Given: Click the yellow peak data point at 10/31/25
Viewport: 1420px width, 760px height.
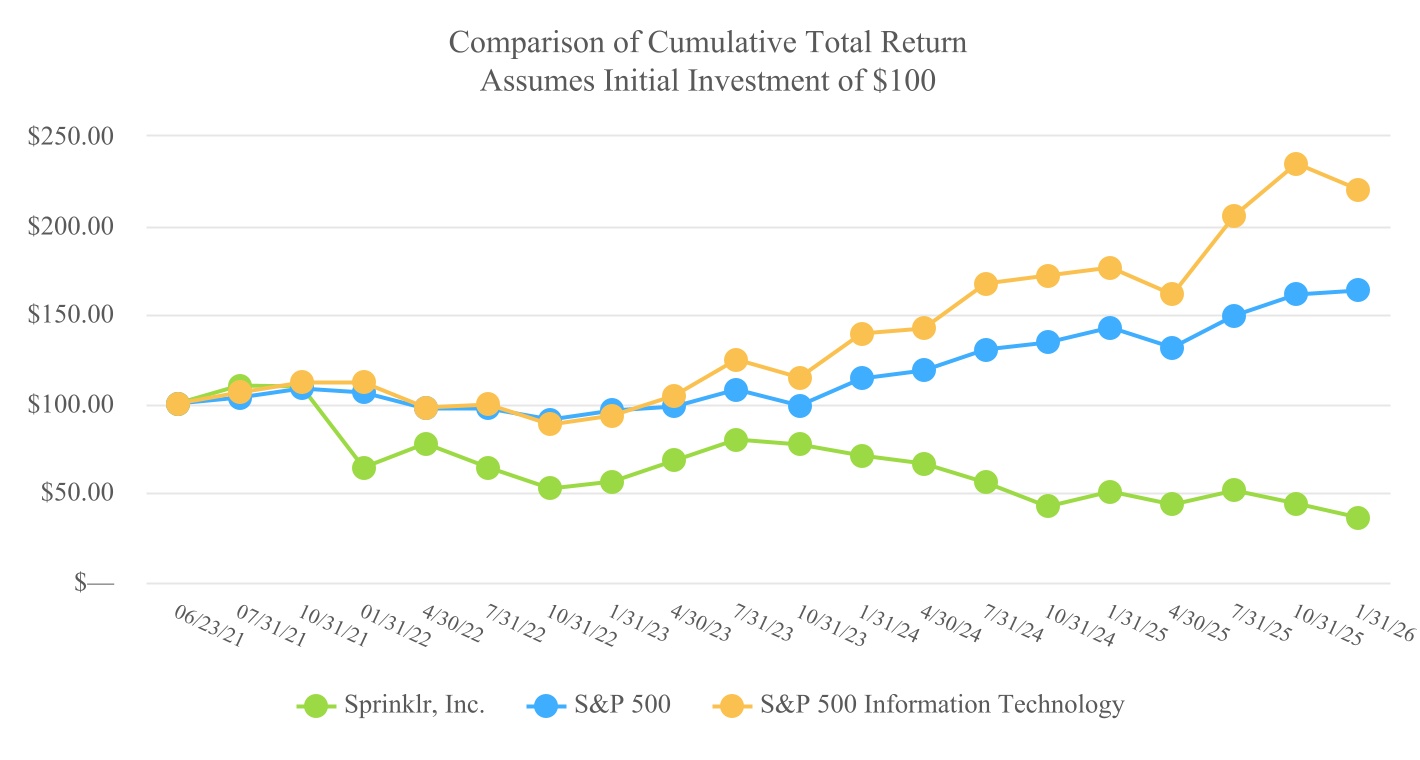Looking at the screenshot, I should tap(1296, 164).
